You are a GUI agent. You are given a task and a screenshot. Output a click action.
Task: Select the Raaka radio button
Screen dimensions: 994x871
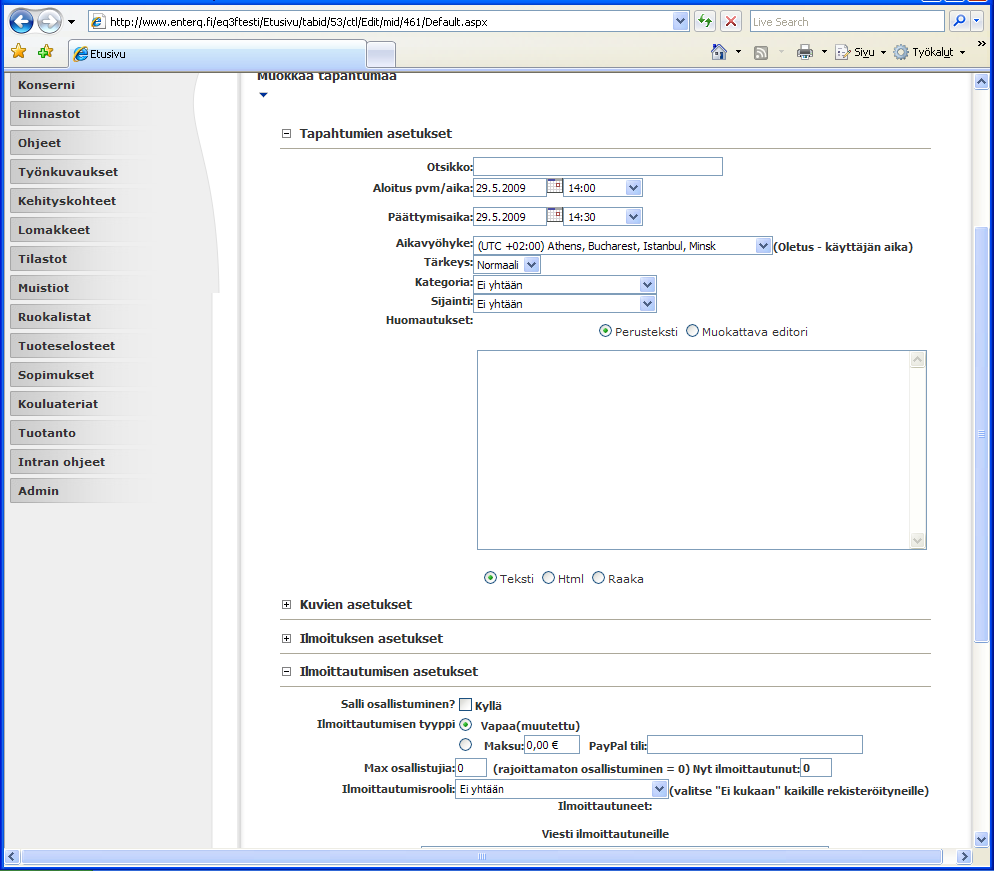pyautogui.click(x=598, y=577)
